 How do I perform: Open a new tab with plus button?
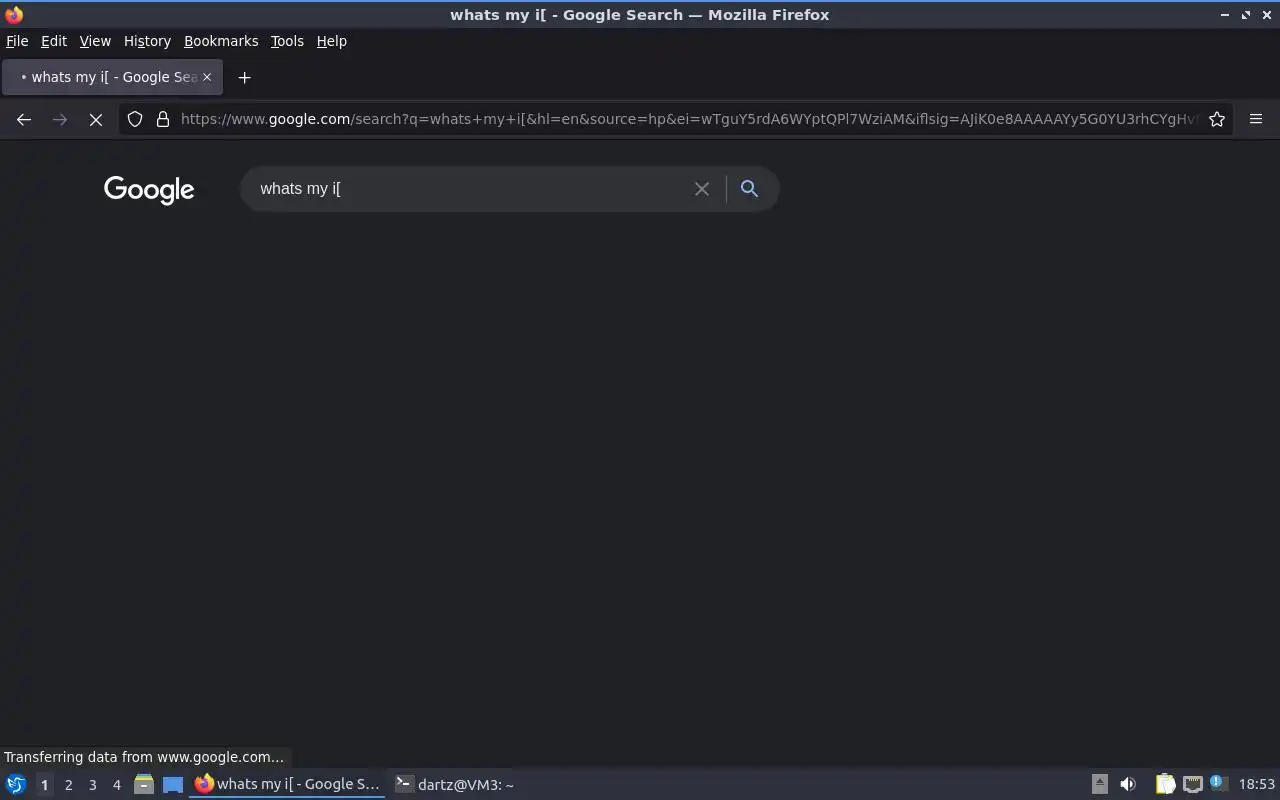pos(244,77)
